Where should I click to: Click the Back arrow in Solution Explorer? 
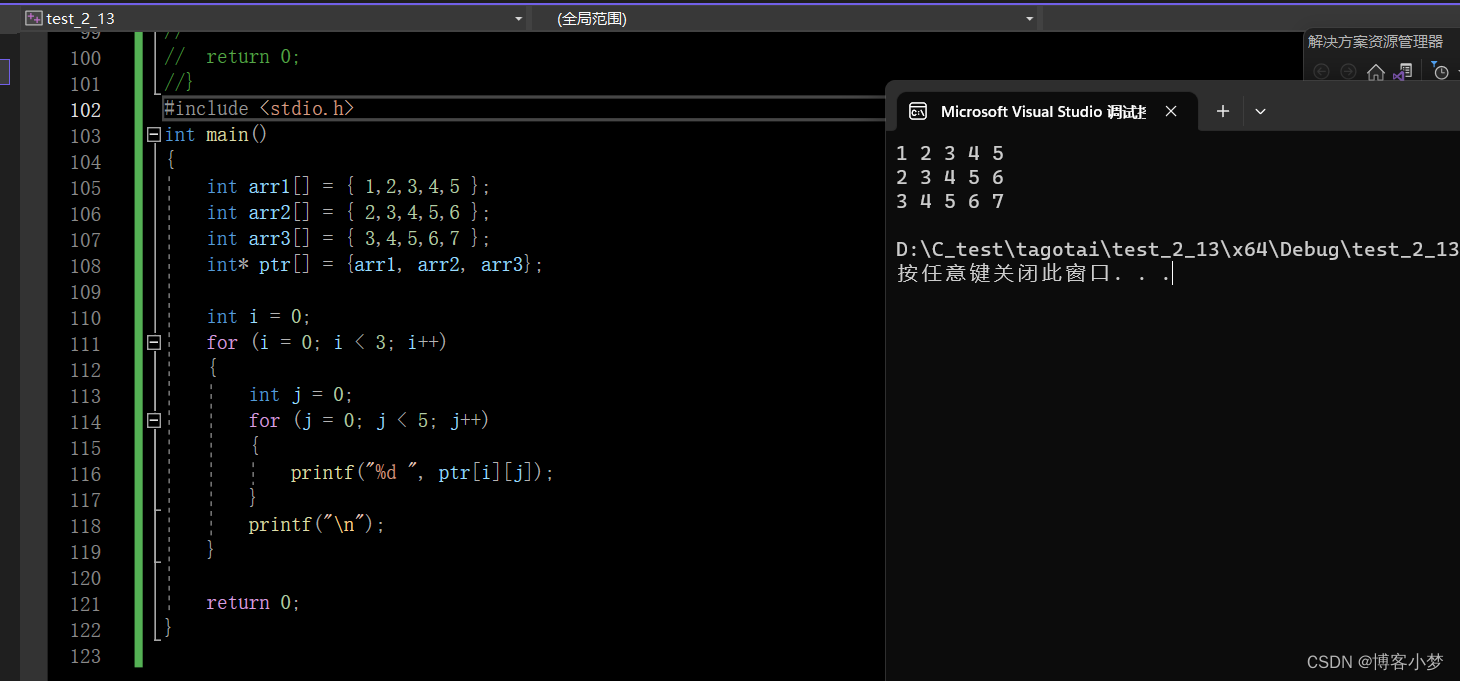[1321, 71]
